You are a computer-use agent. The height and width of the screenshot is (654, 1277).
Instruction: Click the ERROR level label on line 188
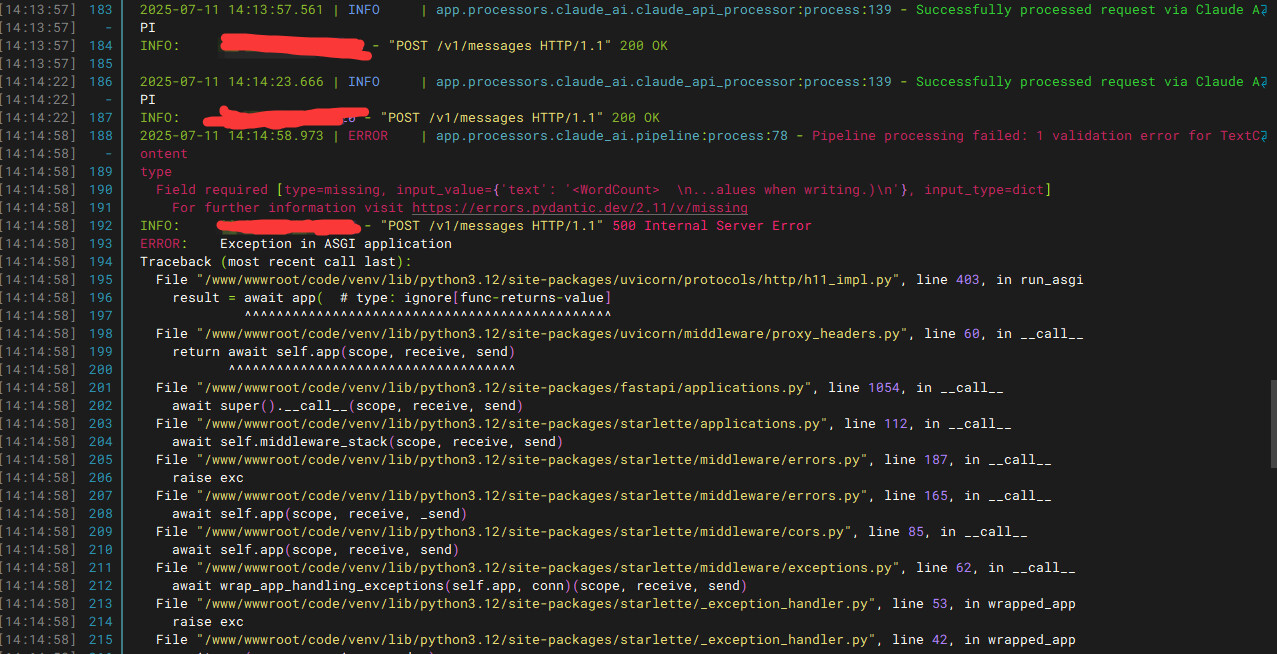pyautogui.click(x=367, y=136)
